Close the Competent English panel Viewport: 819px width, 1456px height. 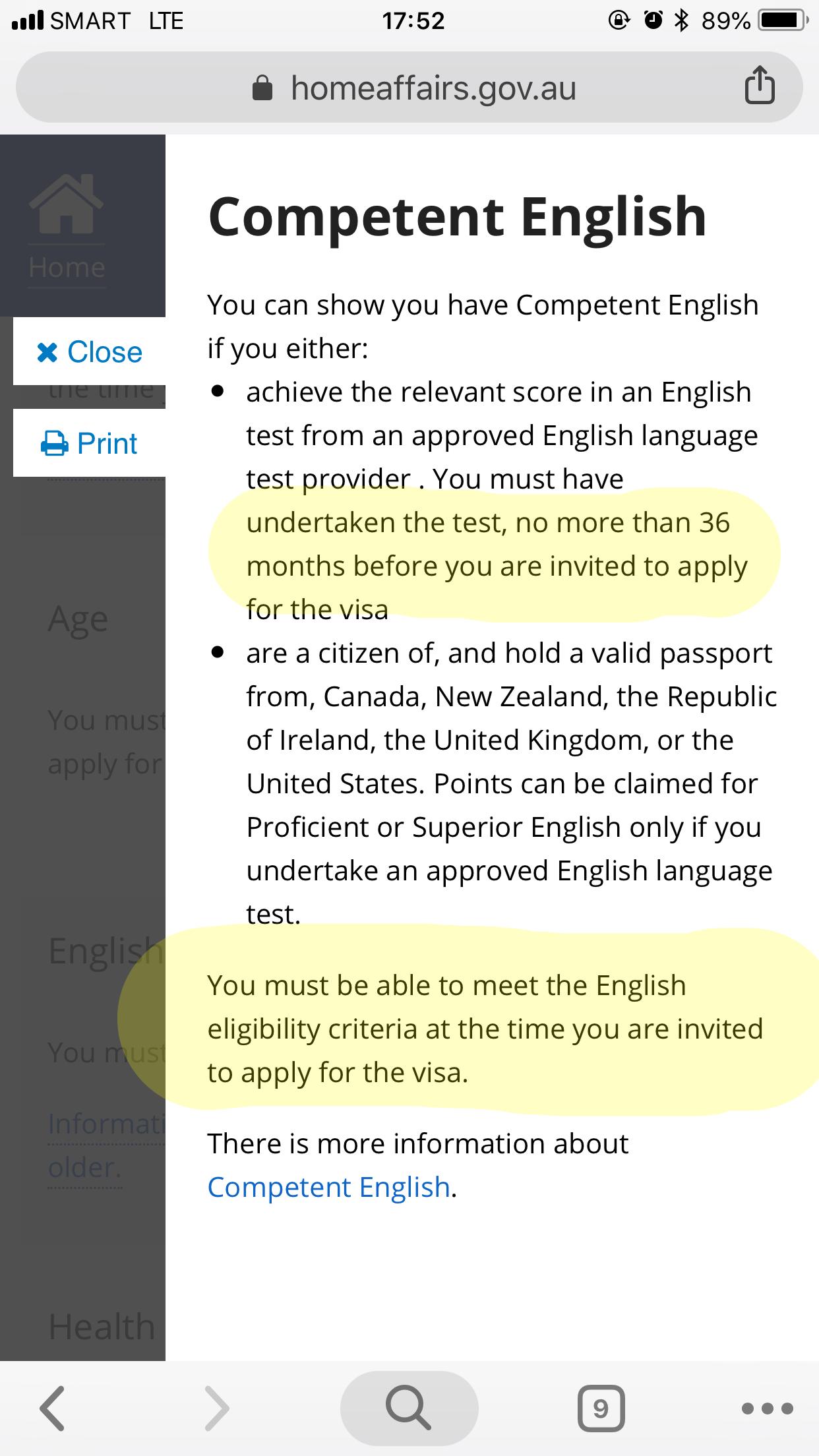(90, 352)
